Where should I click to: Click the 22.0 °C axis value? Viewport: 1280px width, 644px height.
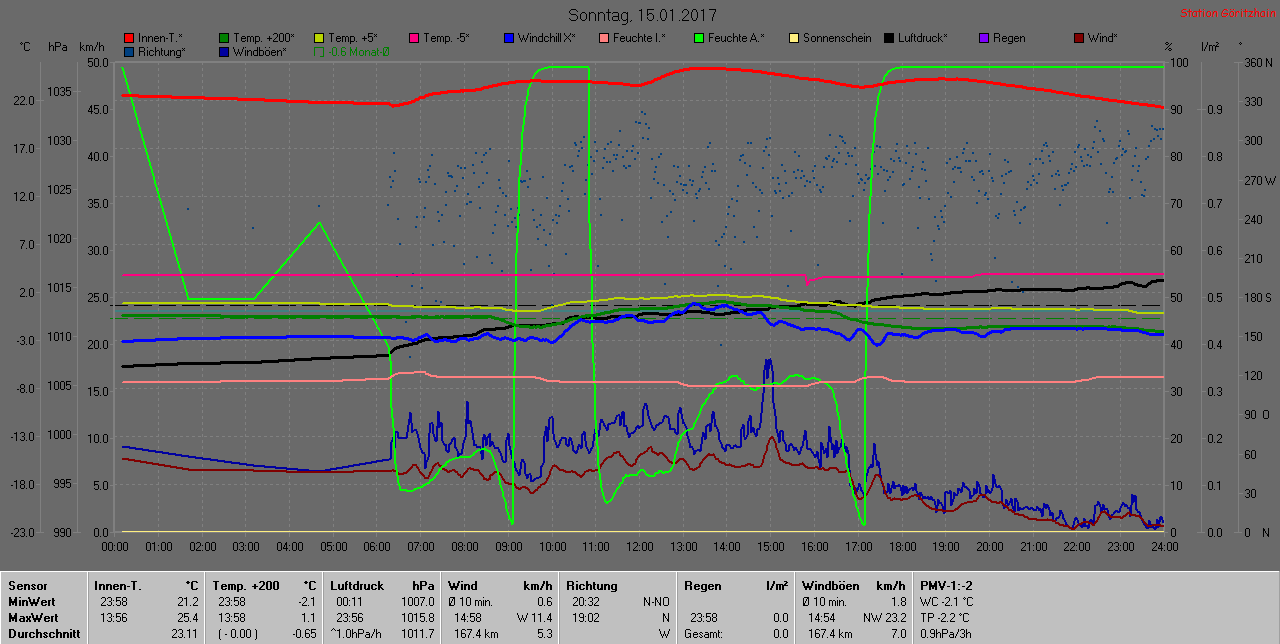tap(26, 100)
